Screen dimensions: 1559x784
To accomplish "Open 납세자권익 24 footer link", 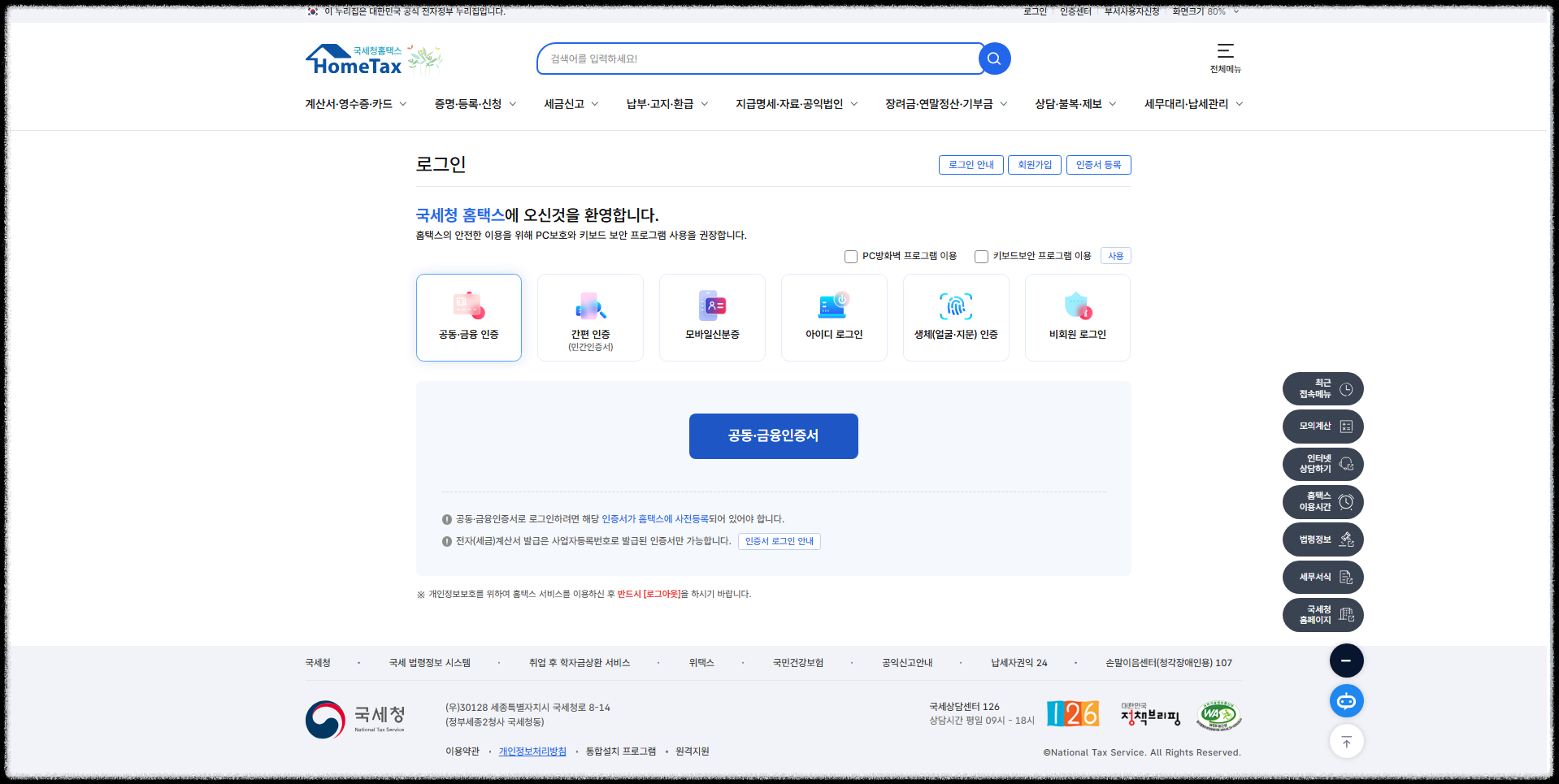I will [1019, 663].
